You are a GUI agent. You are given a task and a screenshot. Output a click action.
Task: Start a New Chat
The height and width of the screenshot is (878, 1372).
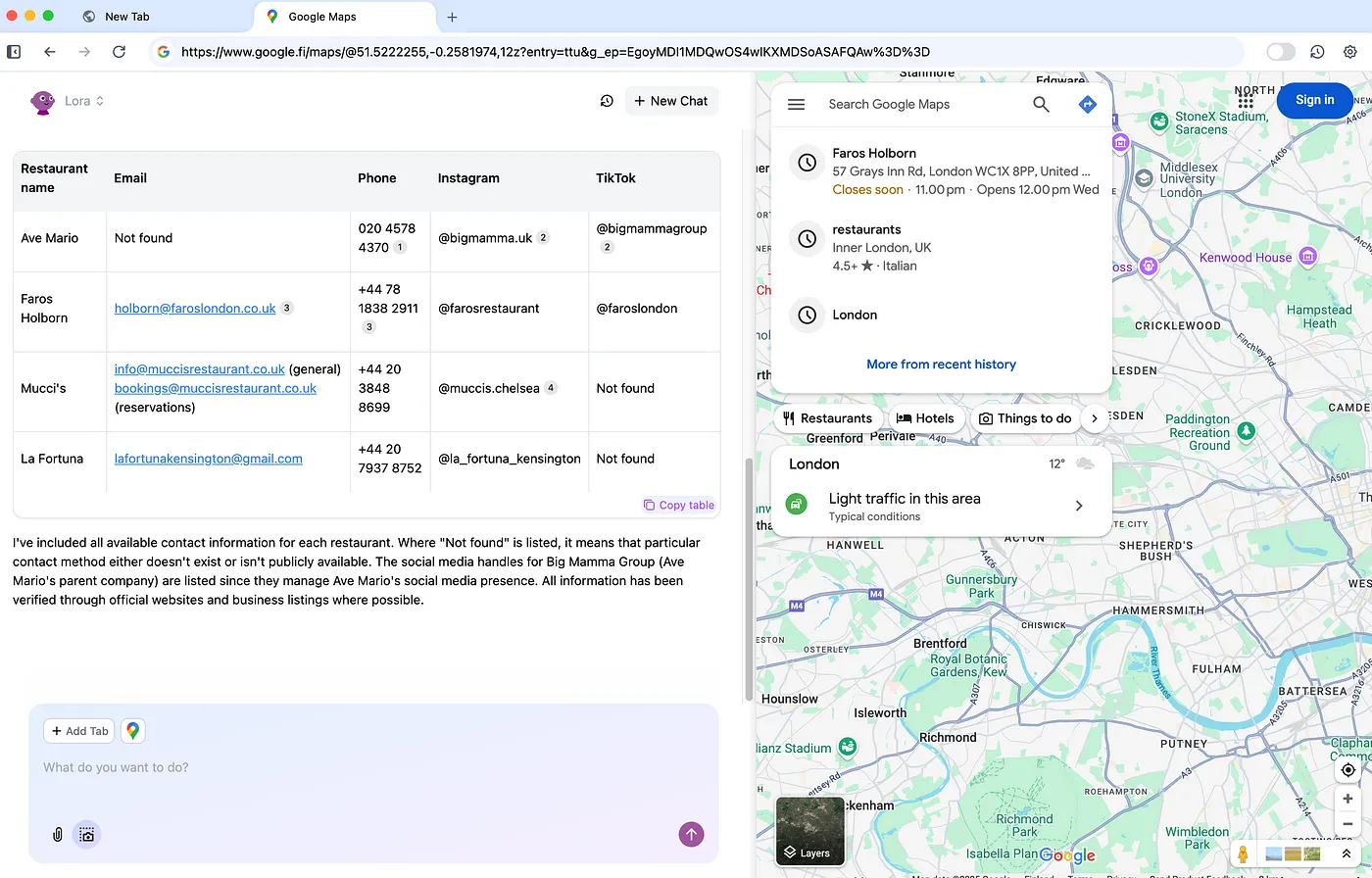pyautogui.click(x=671, y=101)
